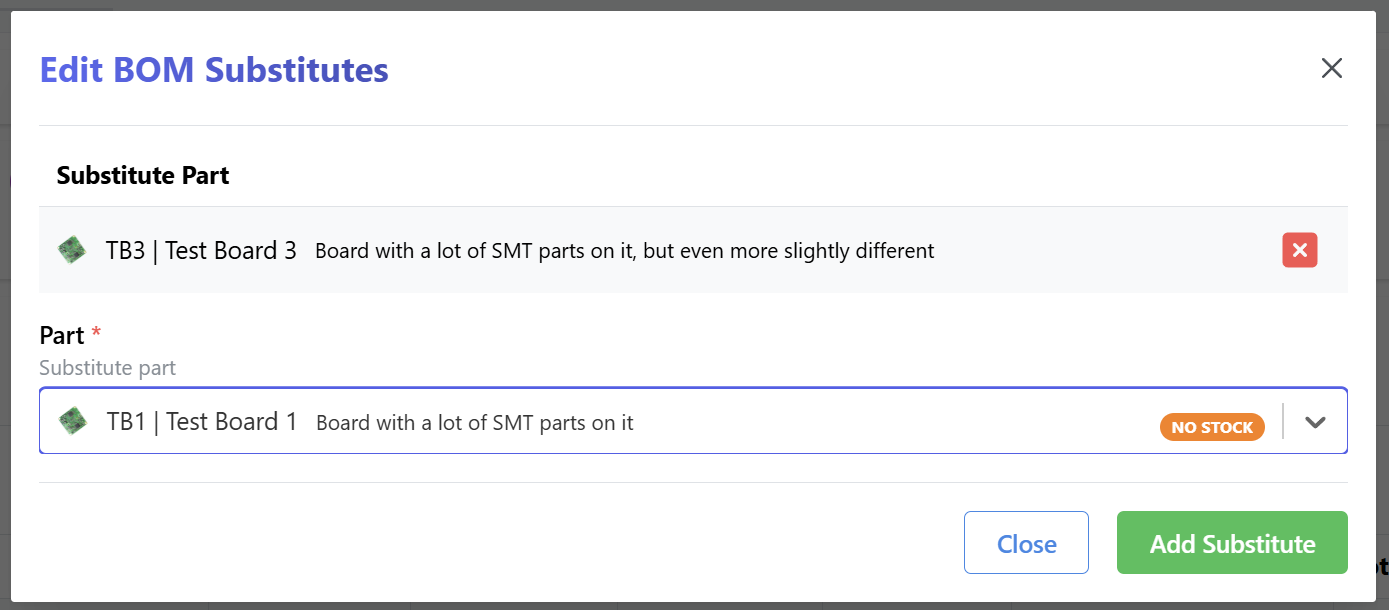
Task: Click the Substitute Part column header
Action: pos(143,176)
